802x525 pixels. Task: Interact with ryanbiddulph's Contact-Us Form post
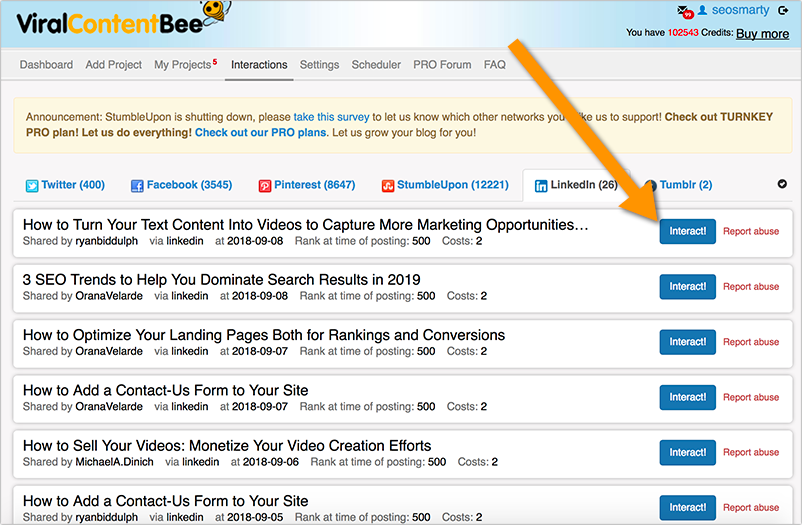687,508
